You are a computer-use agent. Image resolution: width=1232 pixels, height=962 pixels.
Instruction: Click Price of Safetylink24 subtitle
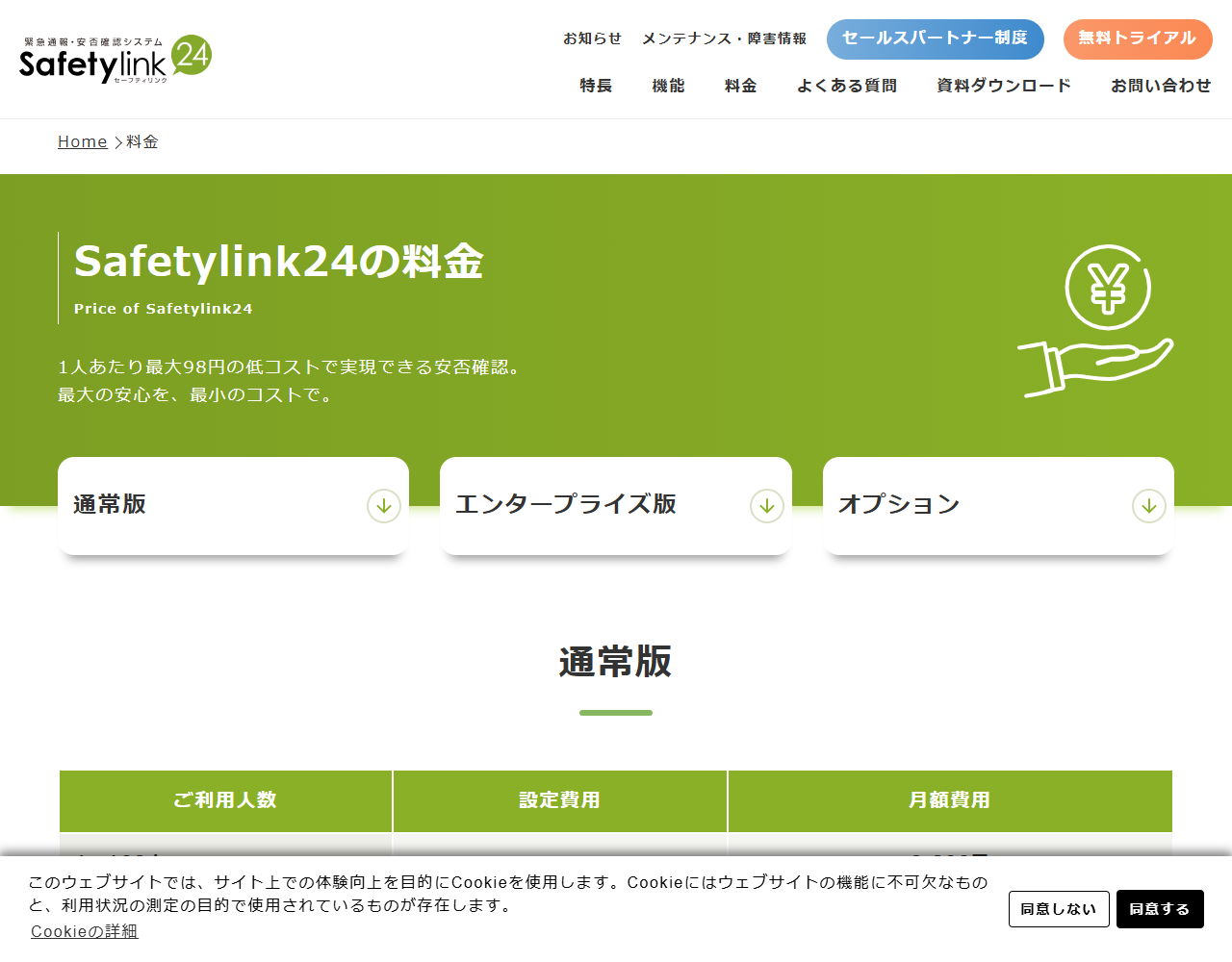pos(164,309)
